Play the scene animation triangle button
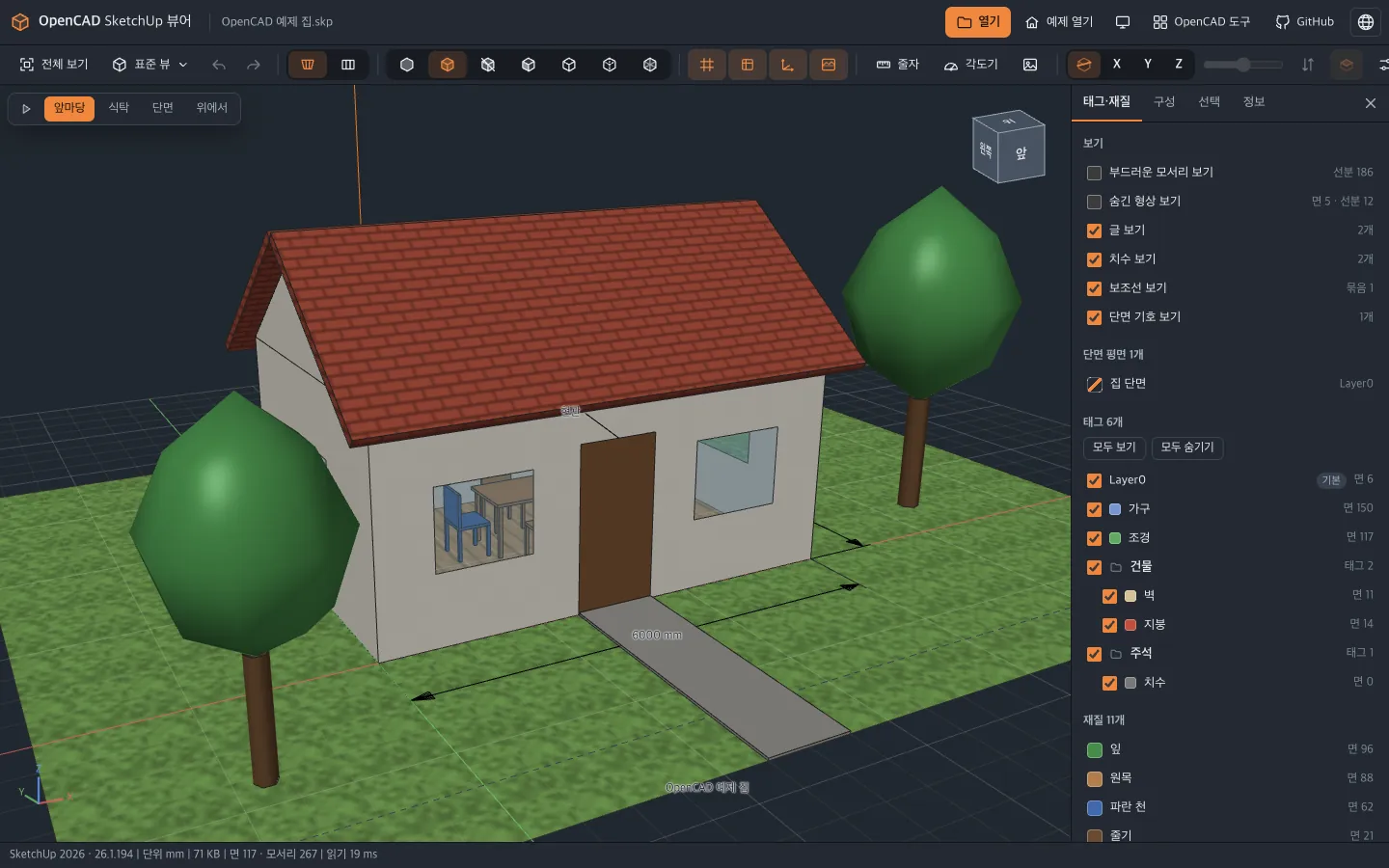This screenshot has height=868, width=1389. coord(26,108)
